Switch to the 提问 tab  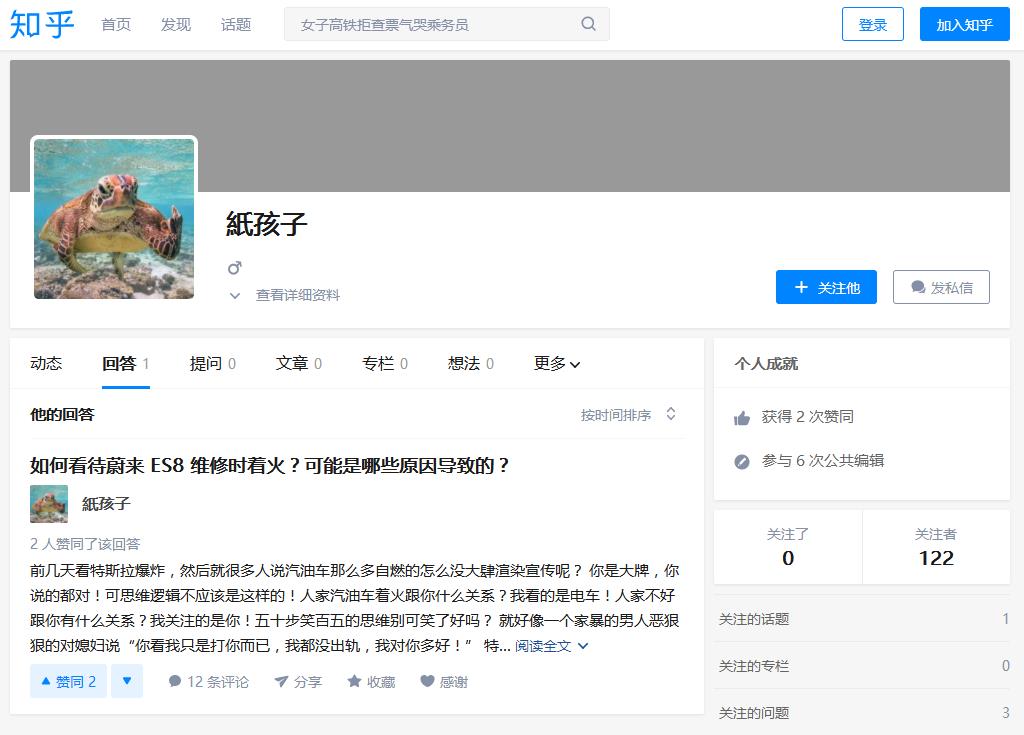pyautogui.click(x=206, y=364)
